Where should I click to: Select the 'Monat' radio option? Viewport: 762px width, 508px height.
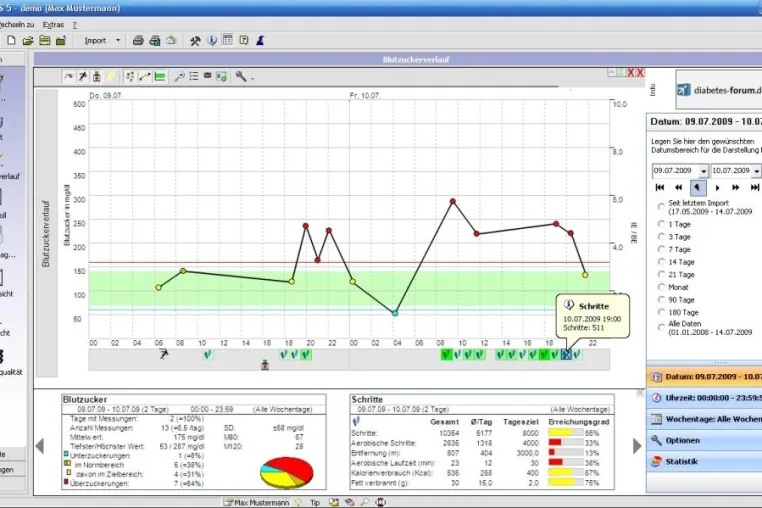[661, 287]
